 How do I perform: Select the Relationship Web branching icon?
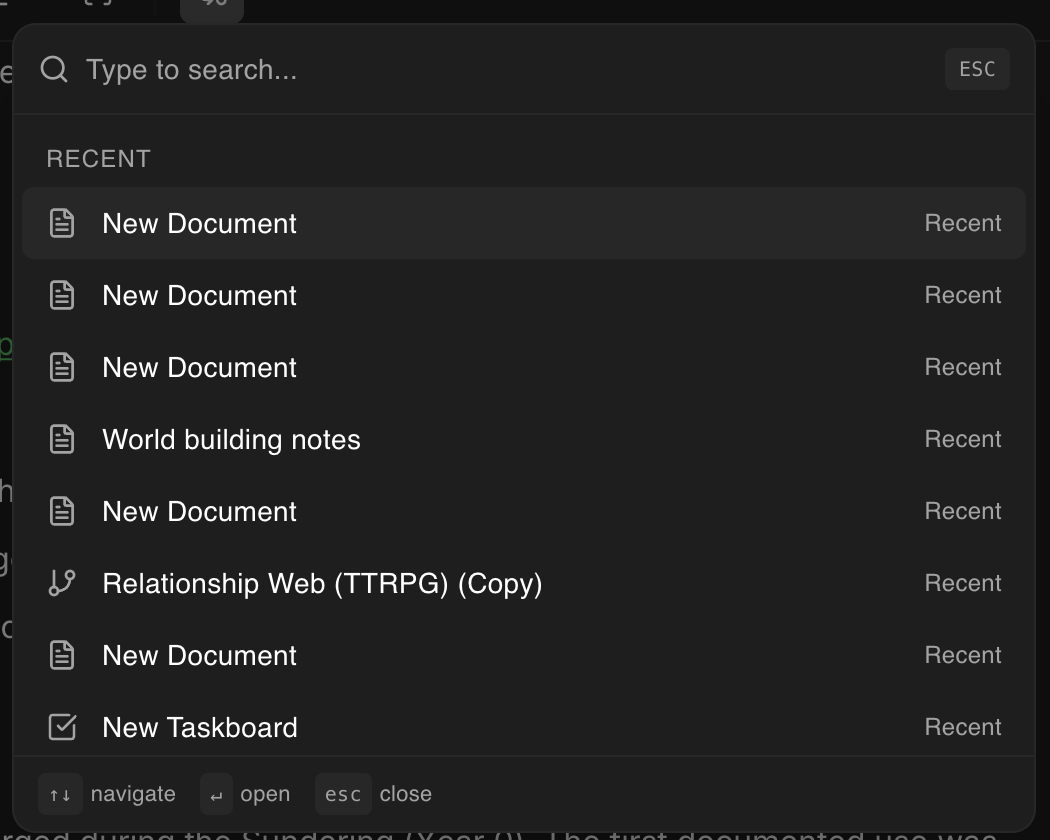pos(62,583)
